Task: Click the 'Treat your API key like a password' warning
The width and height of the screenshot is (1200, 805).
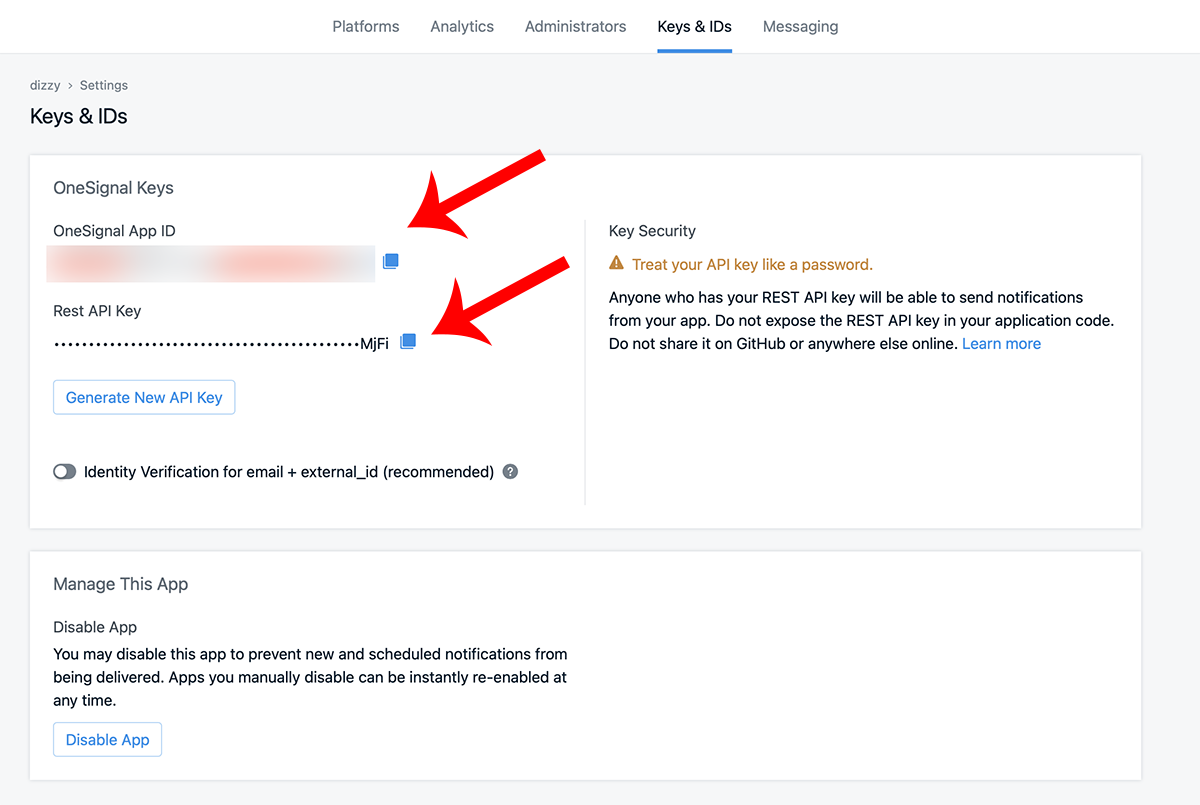Action: 752,265
